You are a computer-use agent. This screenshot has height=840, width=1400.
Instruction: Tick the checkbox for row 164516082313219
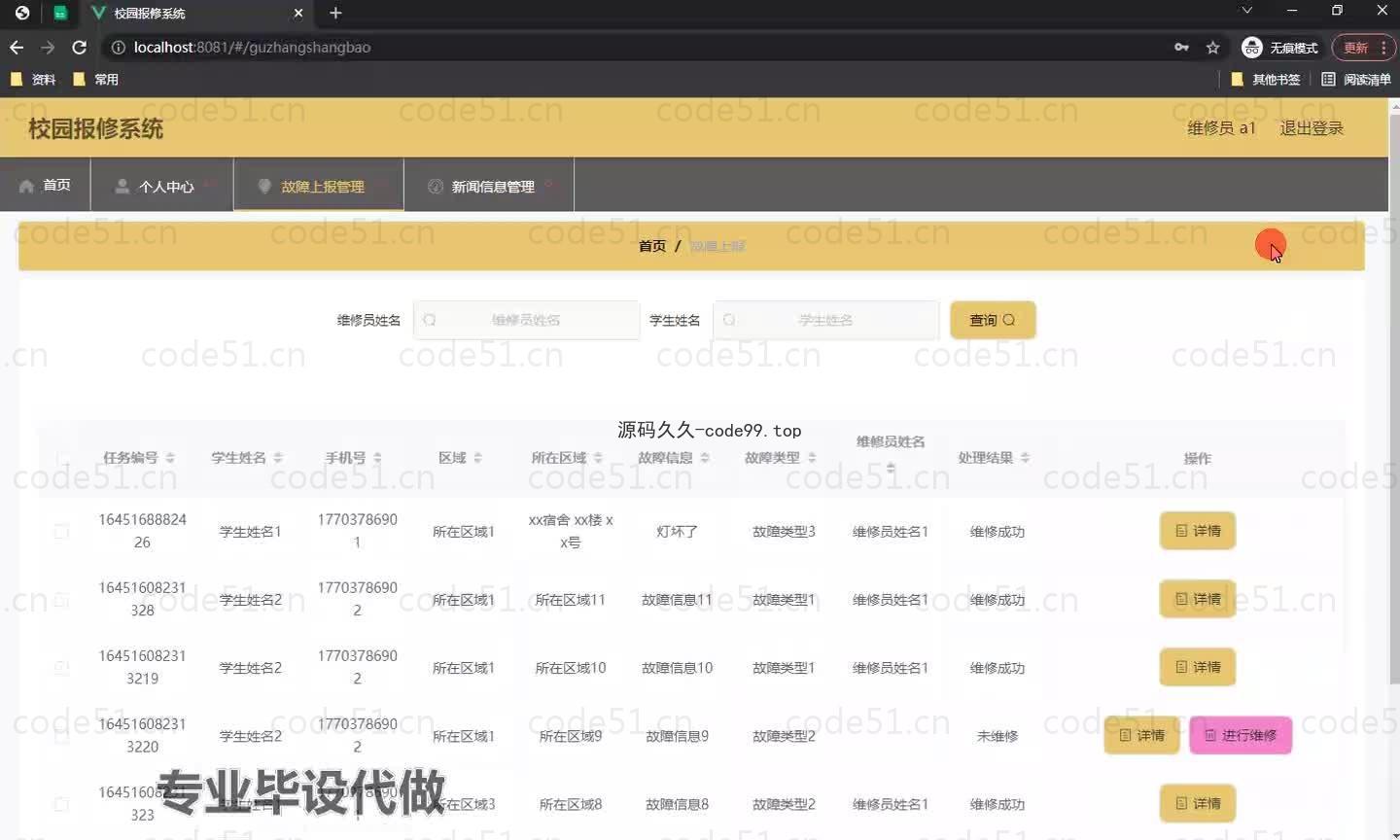[x=61, y=667]
